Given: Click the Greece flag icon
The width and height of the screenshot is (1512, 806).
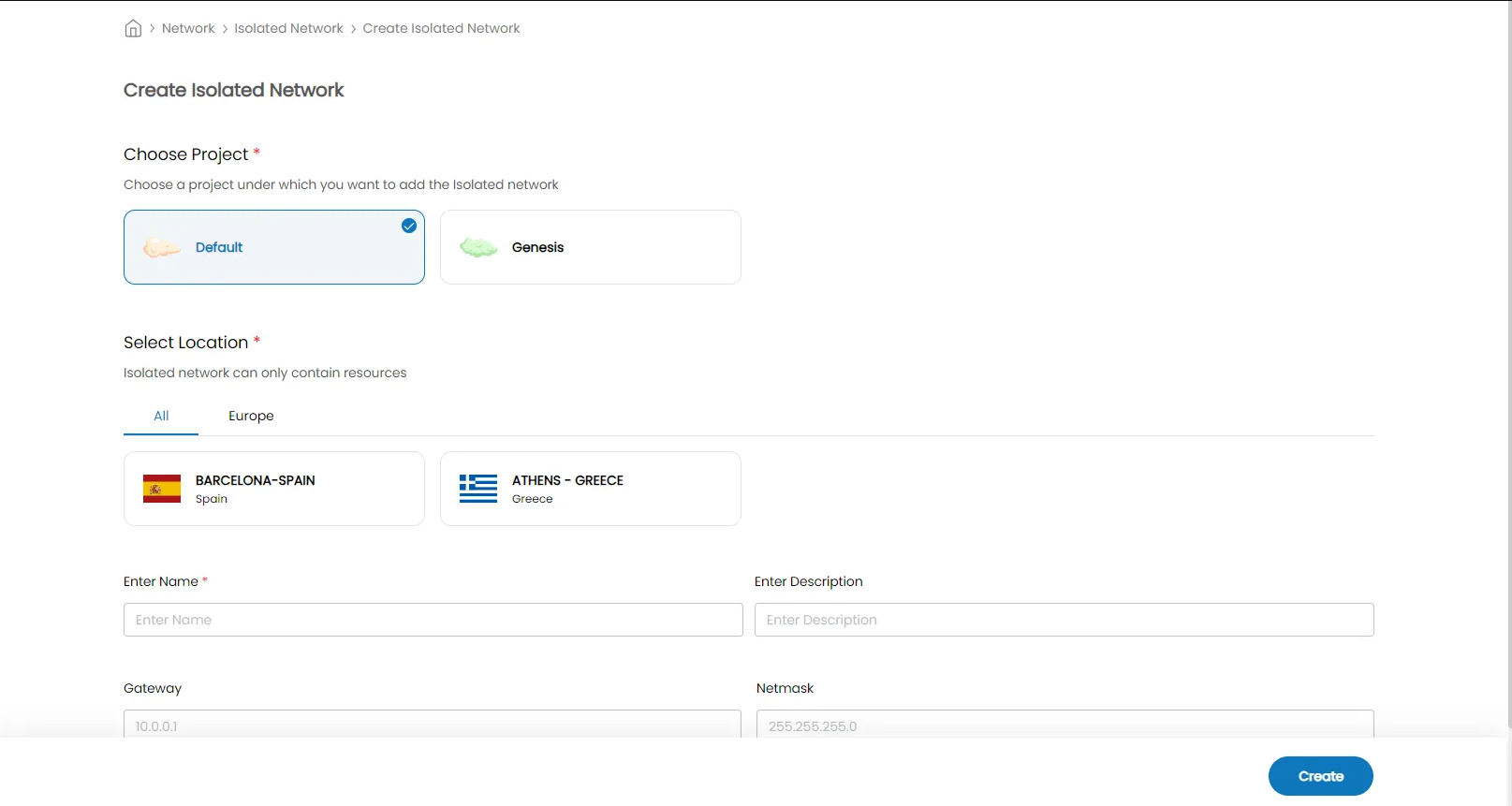Looking at the screenshot, I should (477, 489).
